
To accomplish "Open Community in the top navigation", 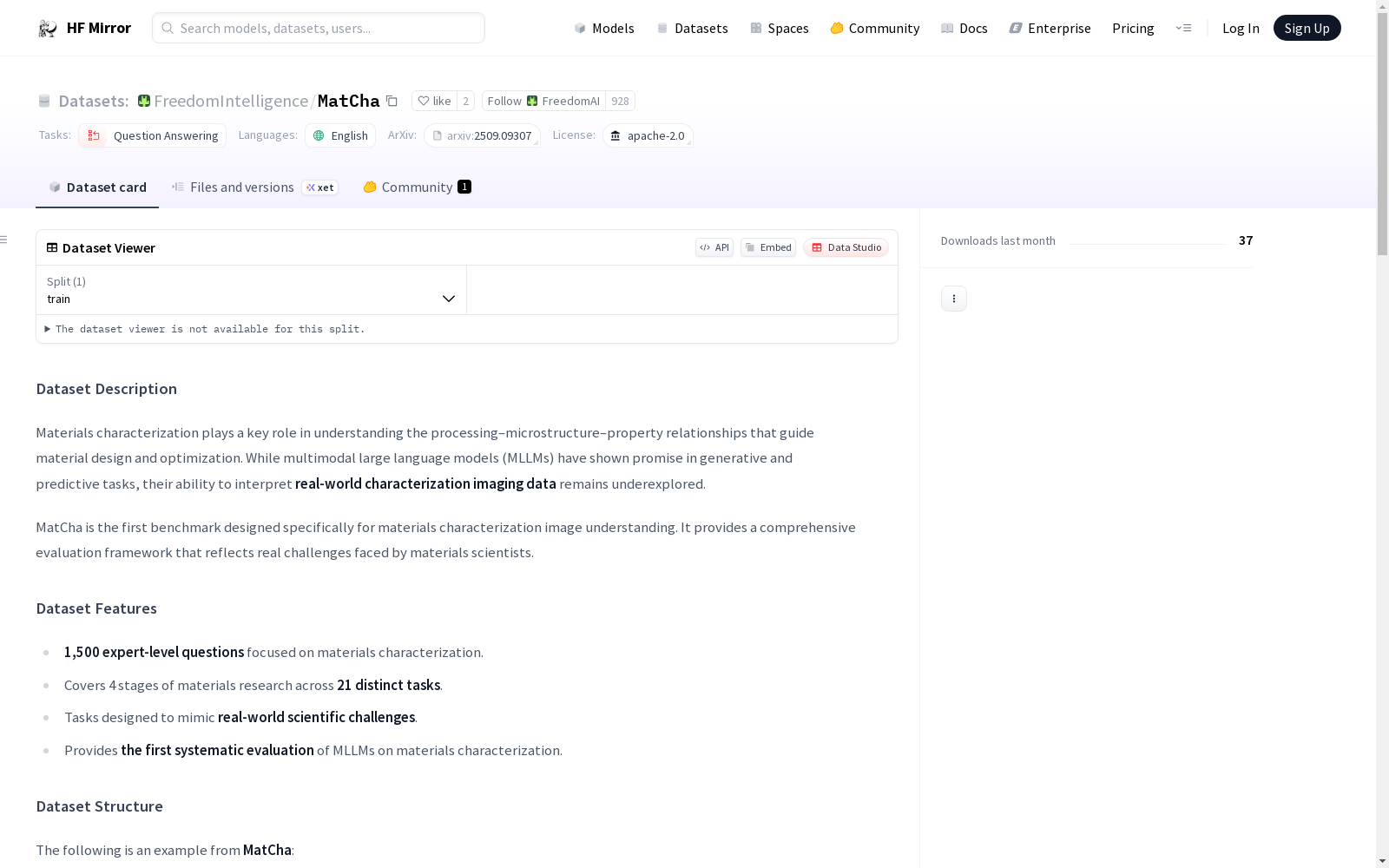I will (x=875, y=29).
